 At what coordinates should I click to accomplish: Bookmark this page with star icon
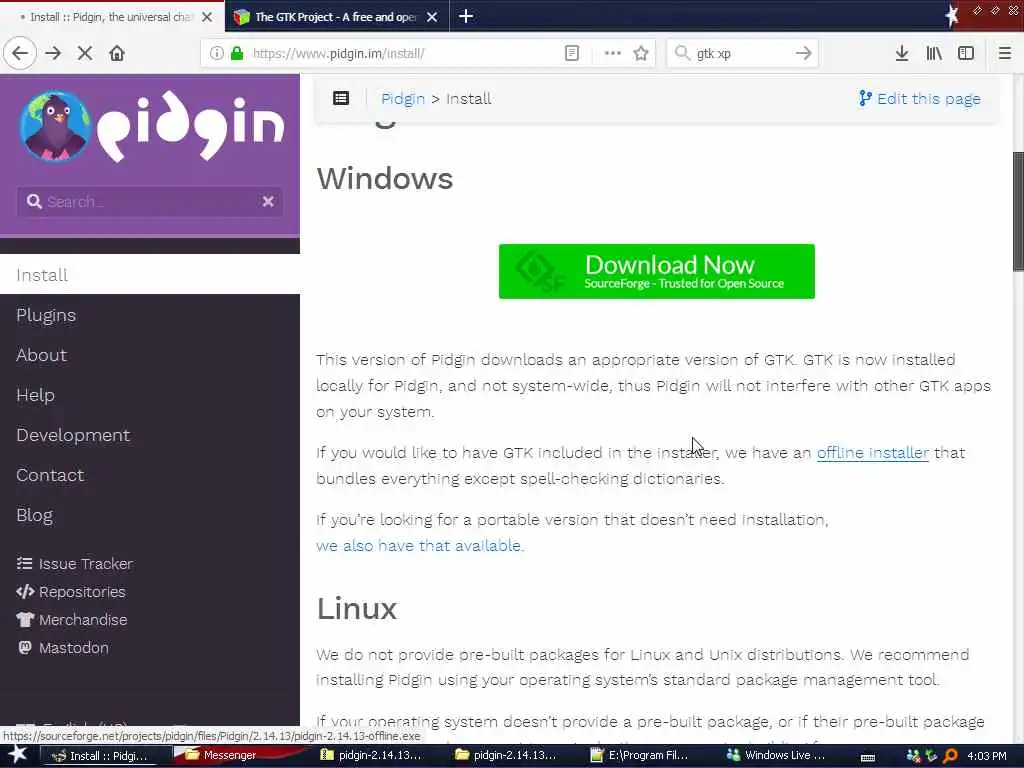pos(641,54)
